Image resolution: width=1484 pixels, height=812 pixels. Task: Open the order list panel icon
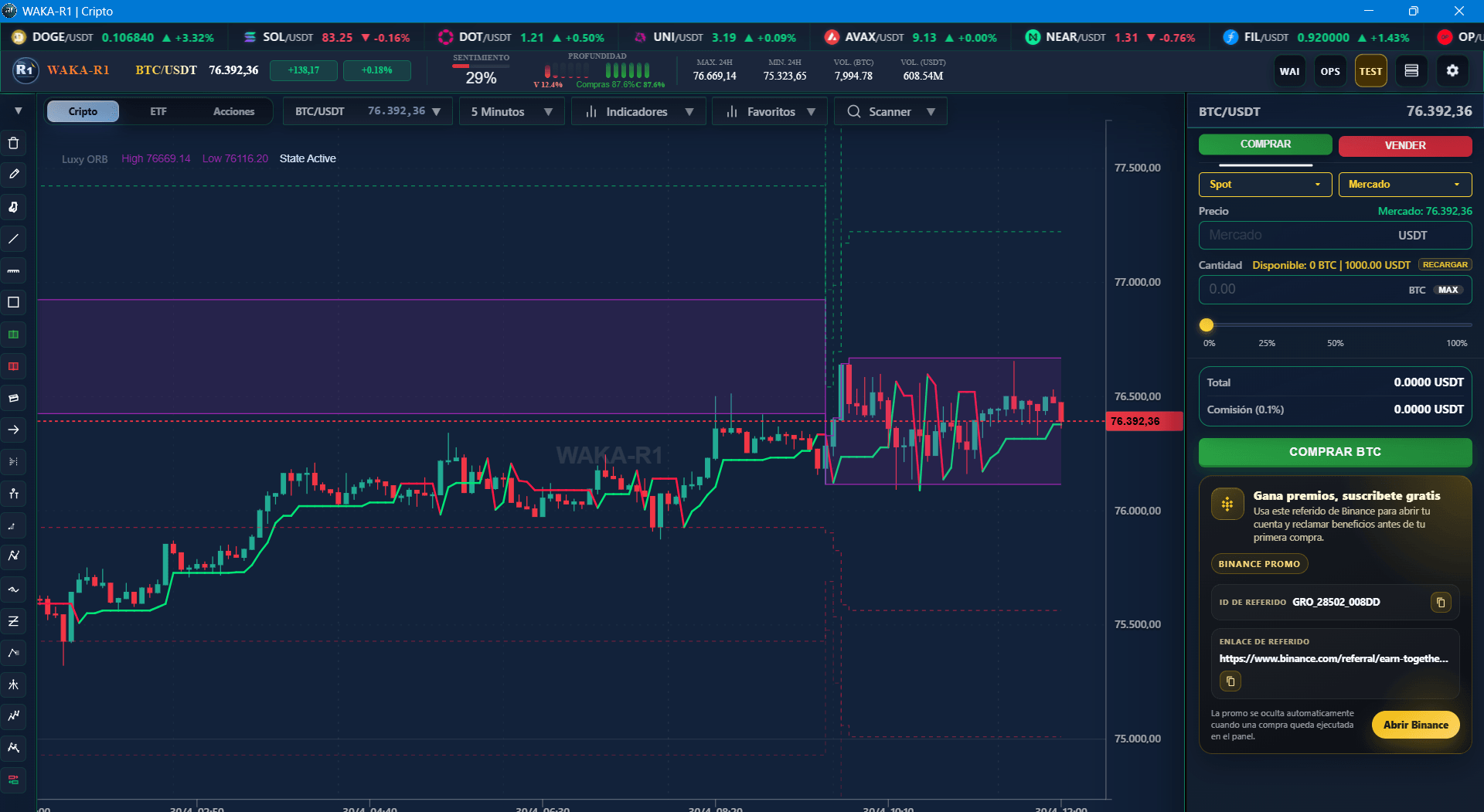pyautogui.click(x=1411, y=71)
